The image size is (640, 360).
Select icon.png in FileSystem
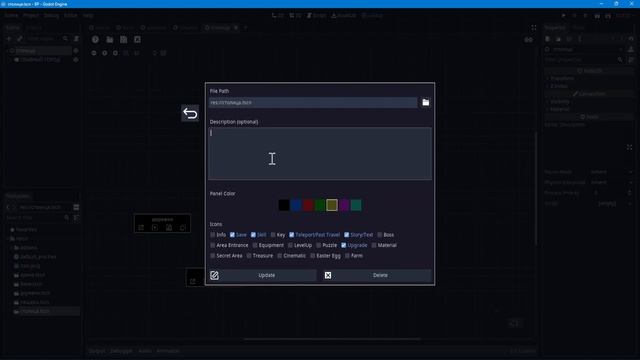click(x=30, y=266)
